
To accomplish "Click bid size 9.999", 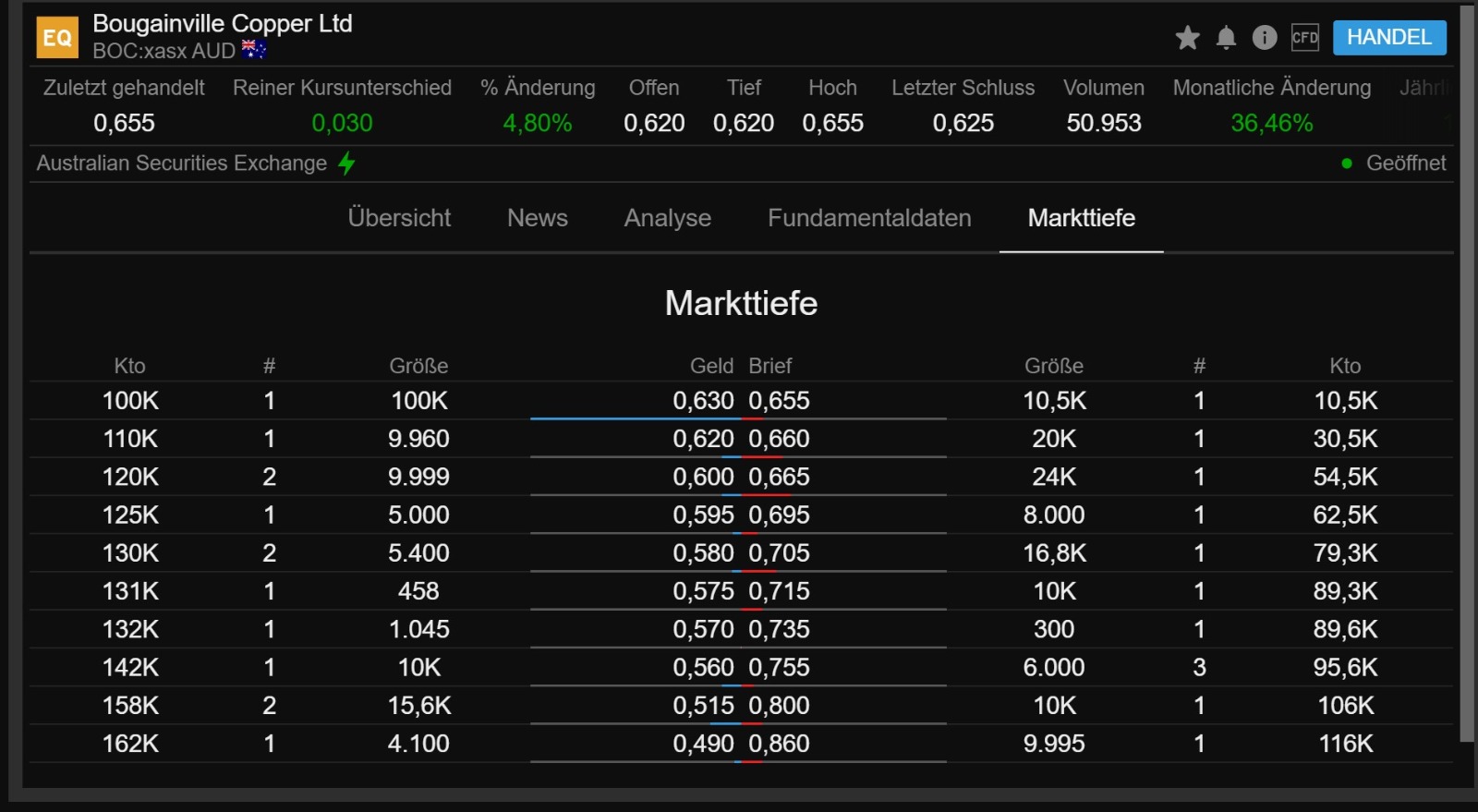I will pyautogui.click(x=418, y=477).
